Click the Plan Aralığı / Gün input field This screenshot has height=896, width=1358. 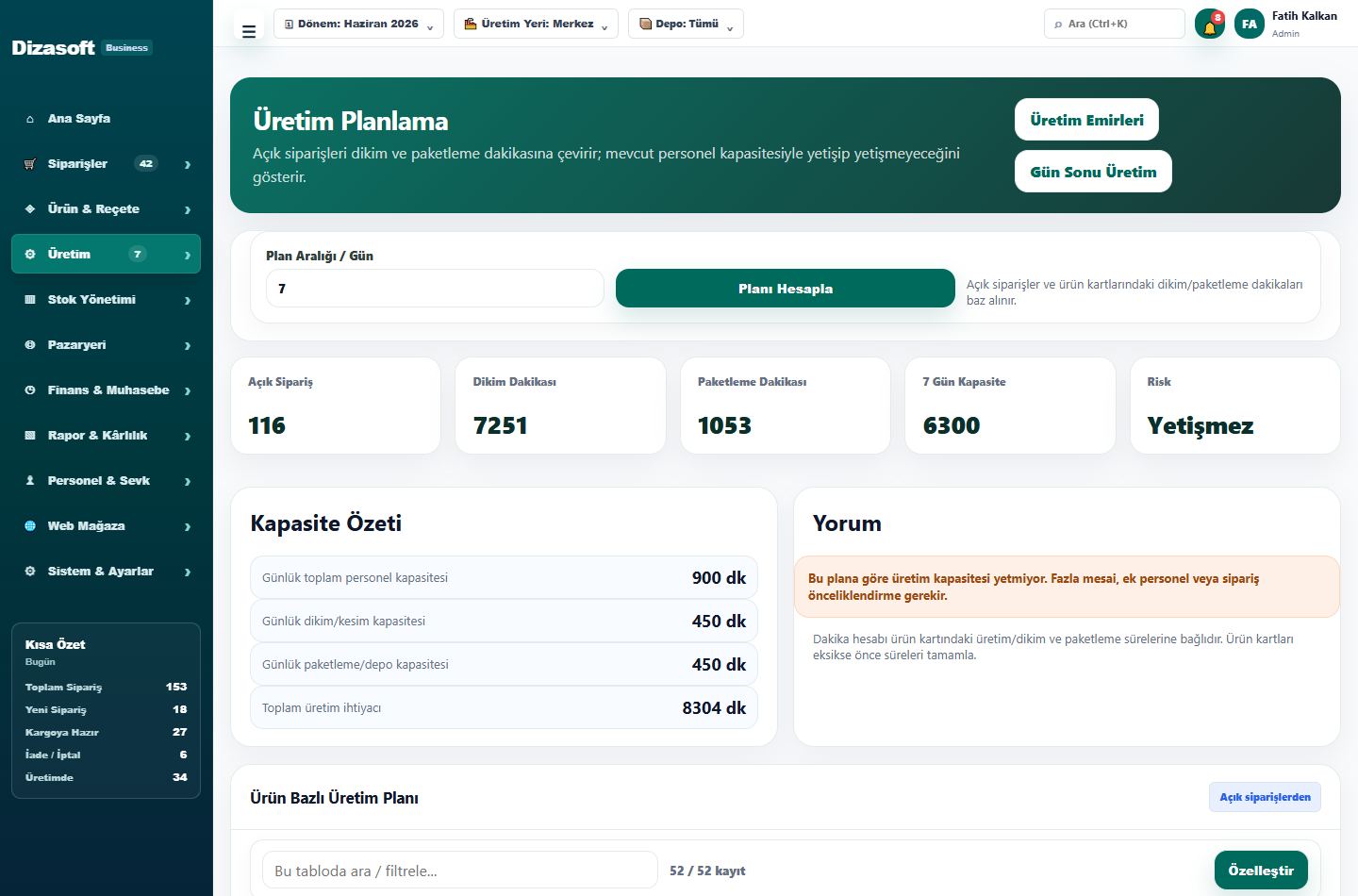click(x=435, y=289)
